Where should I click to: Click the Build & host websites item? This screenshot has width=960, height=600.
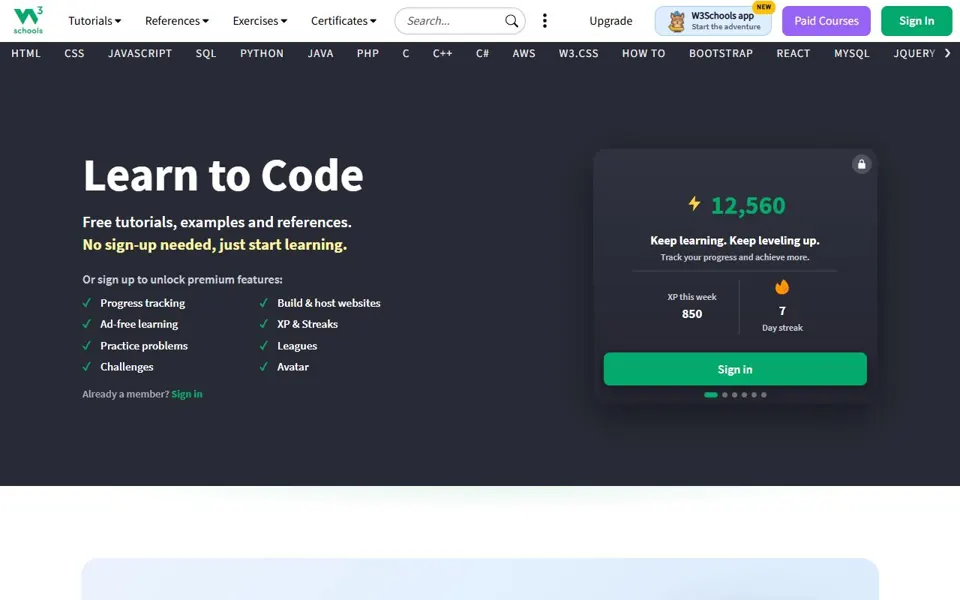328,303
